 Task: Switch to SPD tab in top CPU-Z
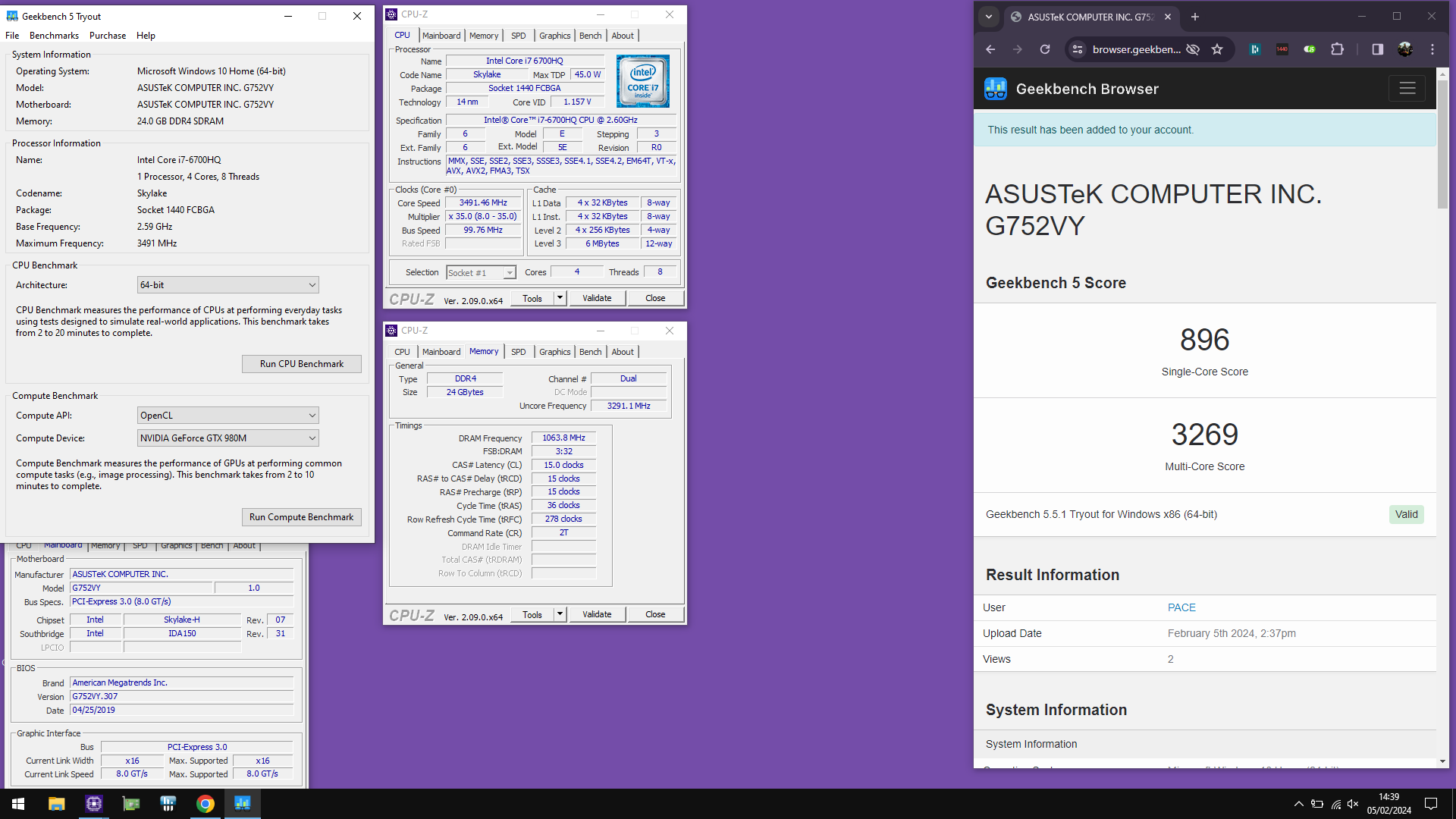518,36
